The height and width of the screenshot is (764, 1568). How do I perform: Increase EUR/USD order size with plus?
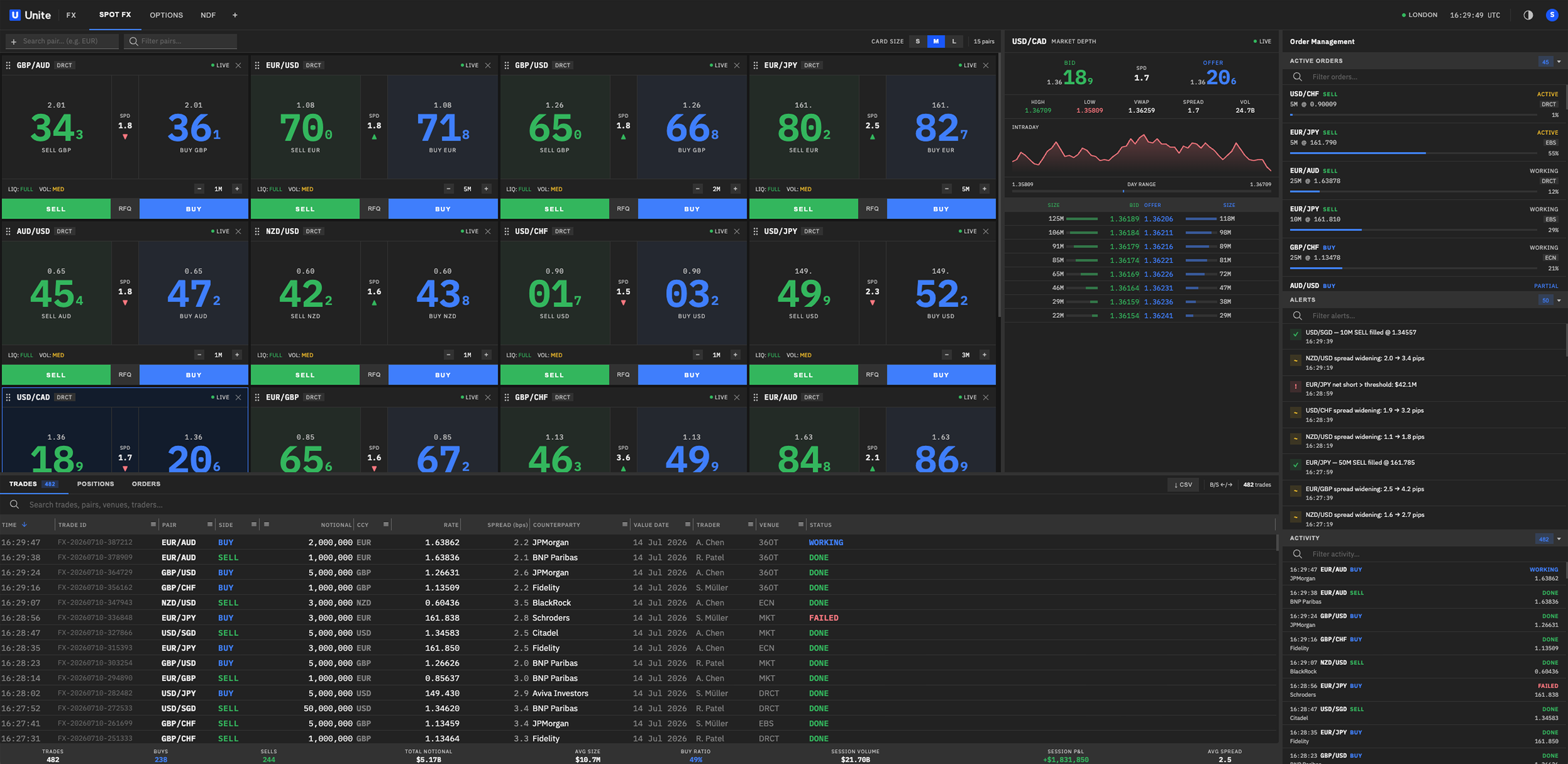coord(486,189)
